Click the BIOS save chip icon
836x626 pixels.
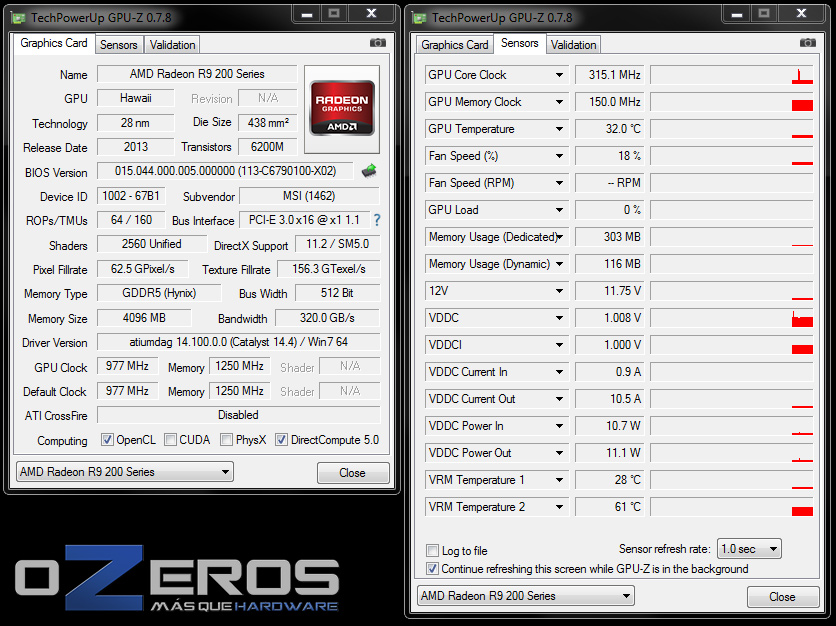369,171
